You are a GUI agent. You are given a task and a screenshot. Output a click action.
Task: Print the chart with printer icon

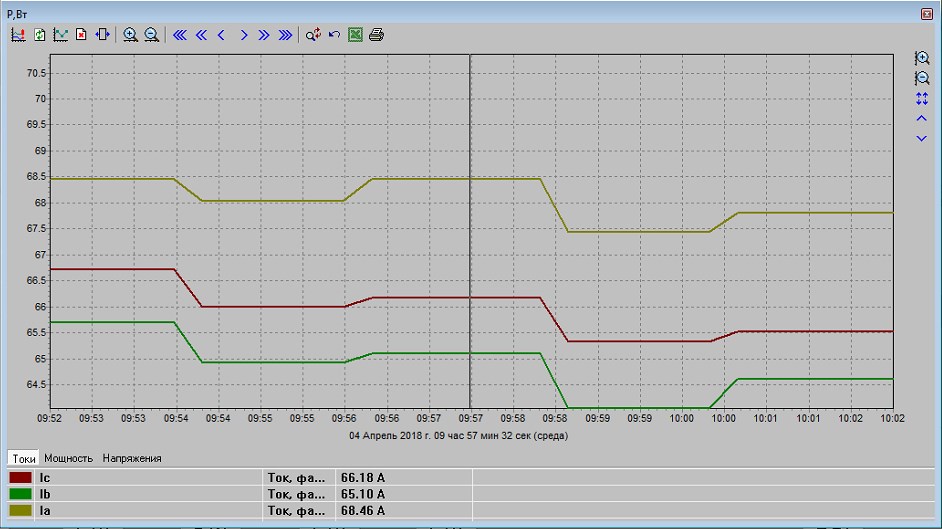[376, 35]
